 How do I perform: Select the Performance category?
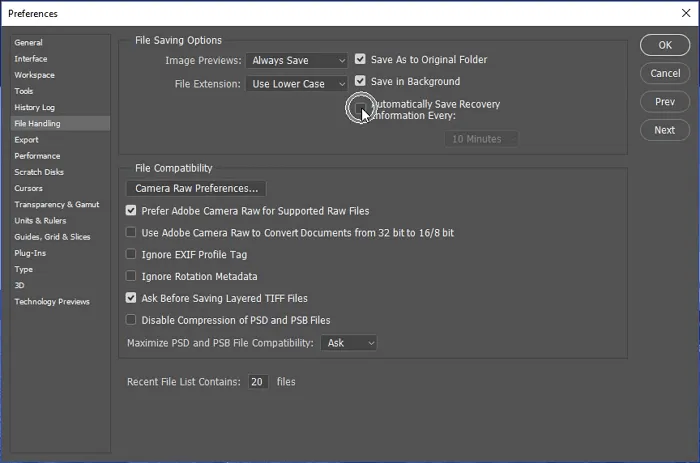click(37, 156)
